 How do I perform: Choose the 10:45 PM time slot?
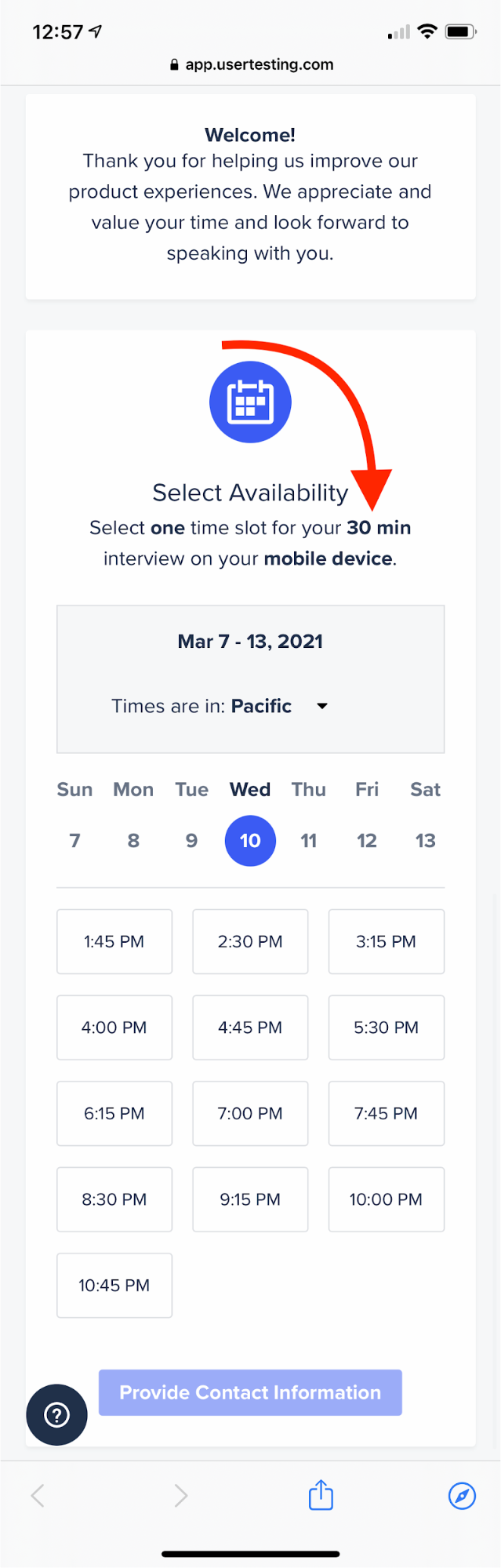pos(114,1285)
